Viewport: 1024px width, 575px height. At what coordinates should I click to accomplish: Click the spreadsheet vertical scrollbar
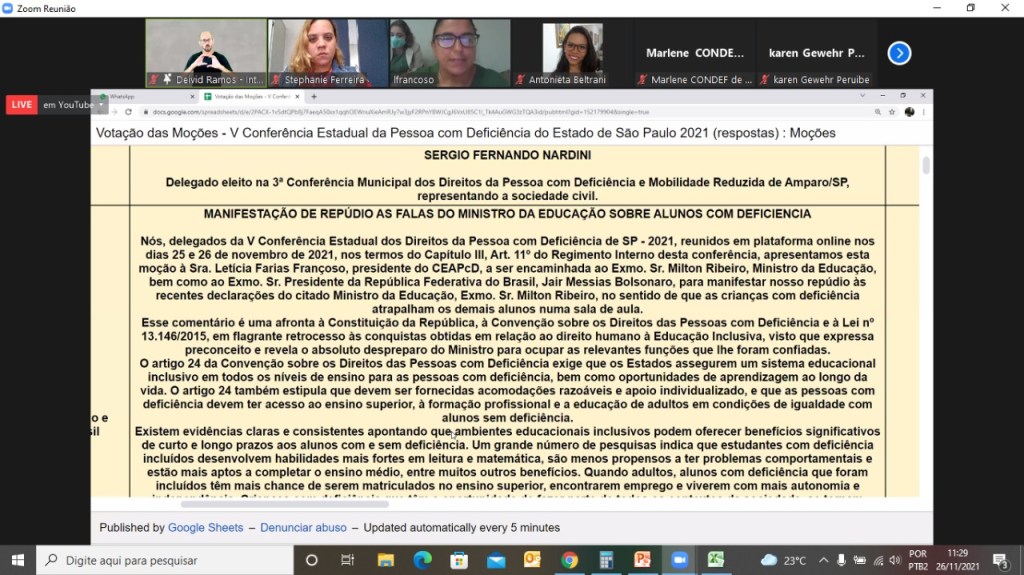[x=926, y=166]
